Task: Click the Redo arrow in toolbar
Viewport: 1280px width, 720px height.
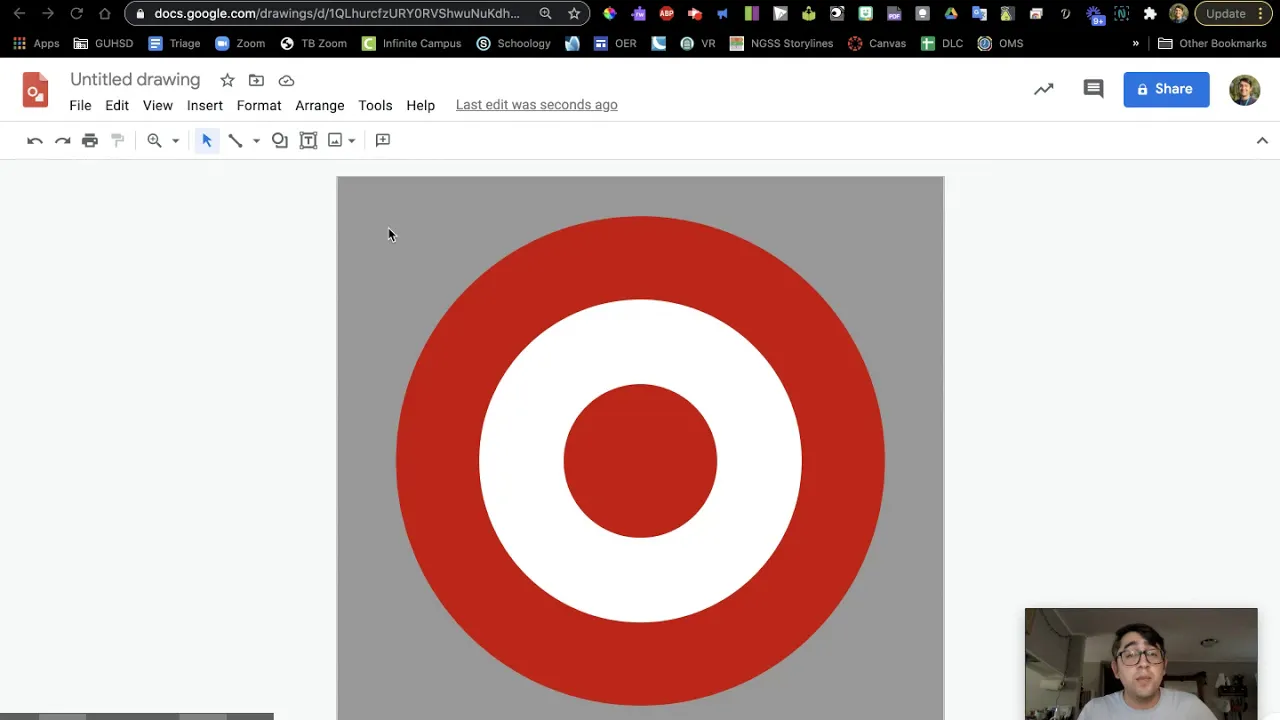Action: [63, 141]
